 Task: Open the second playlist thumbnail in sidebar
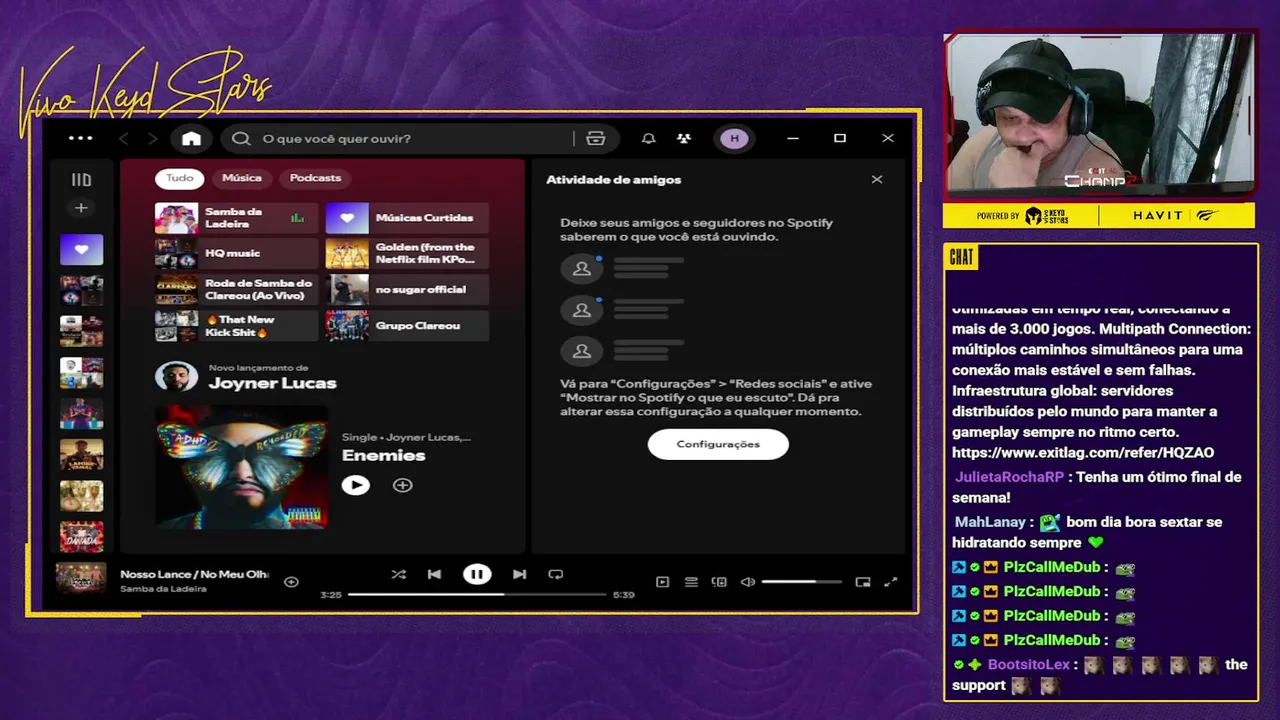[82, 331]
